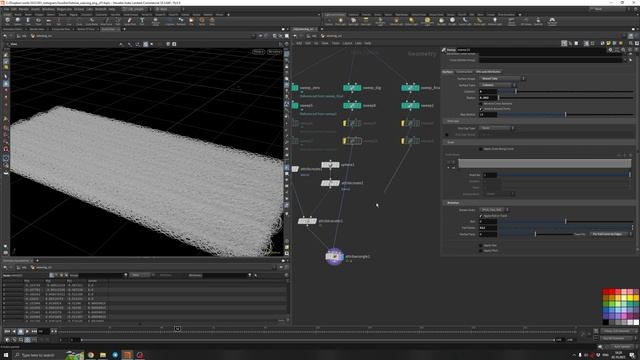
Task: Open the network editor Layout menu
Action: point(347,43)
